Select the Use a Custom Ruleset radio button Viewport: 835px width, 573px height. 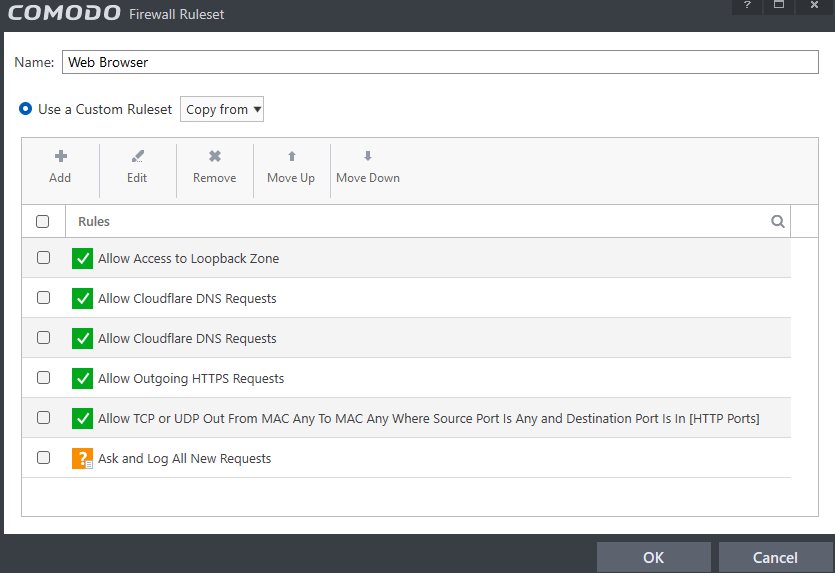coord(25,109)
